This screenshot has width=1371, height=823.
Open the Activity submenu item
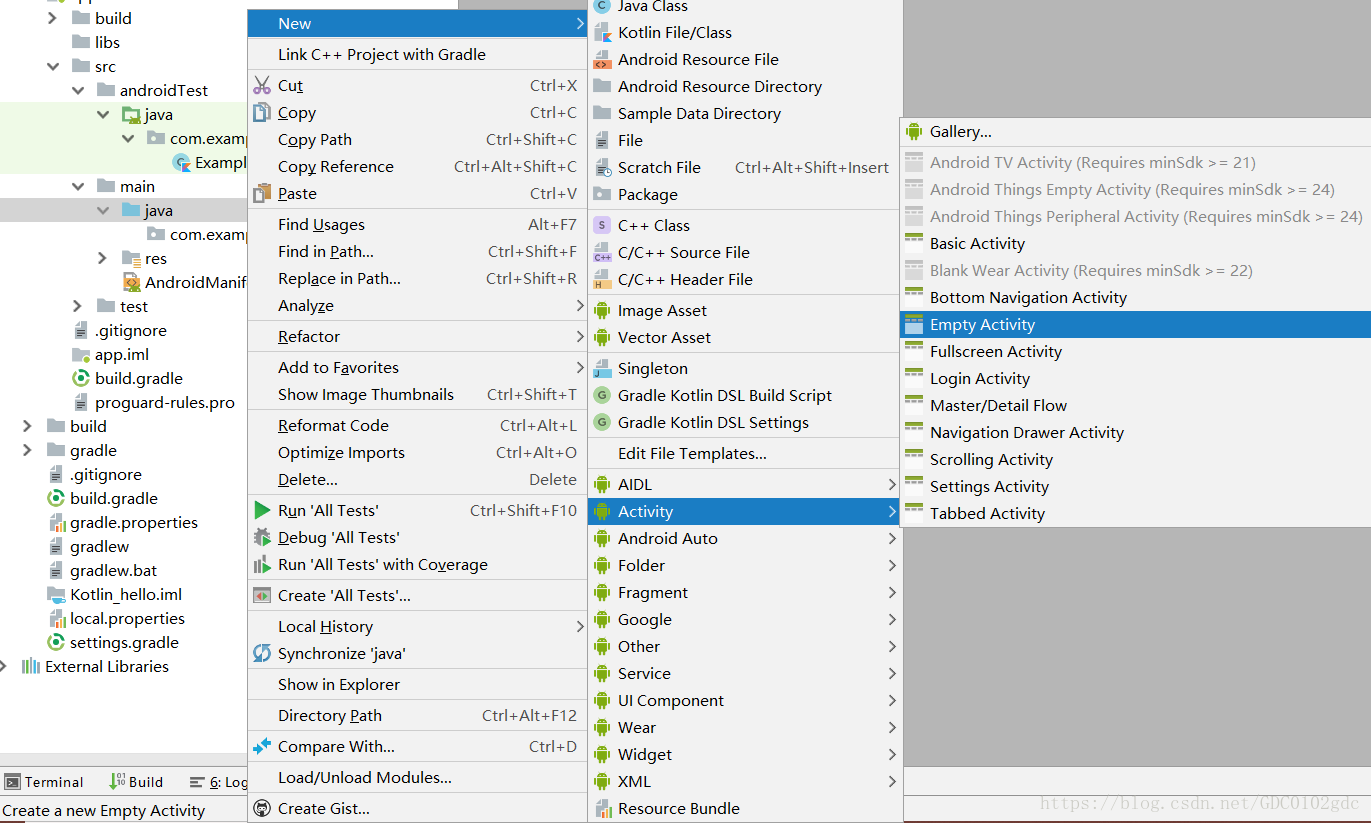pos(745,512)
